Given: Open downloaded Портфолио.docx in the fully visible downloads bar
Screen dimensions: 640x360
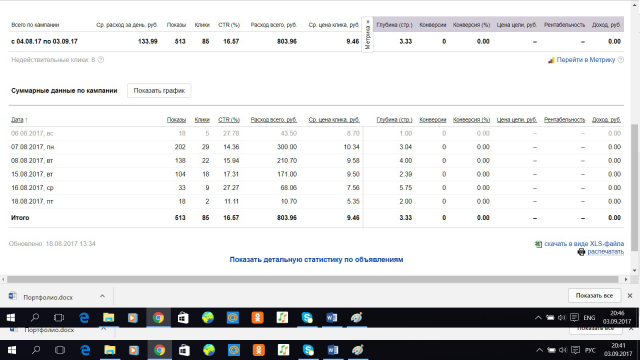Looking at the screenshot, I should pyautogui.click(x=47, y=297).
